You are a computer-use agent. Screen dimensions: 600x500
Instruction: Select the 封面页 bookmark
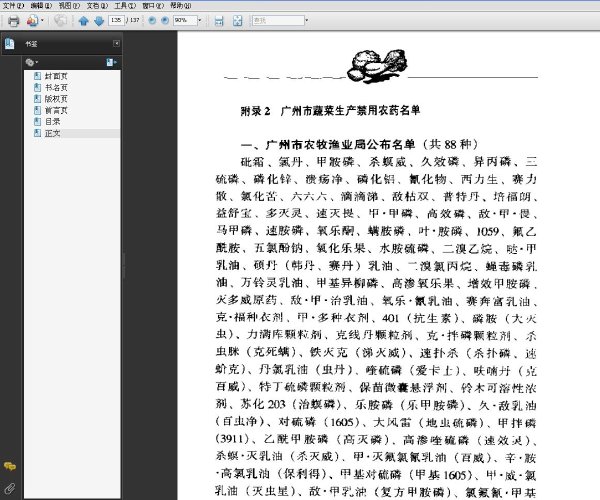coord(56,76)
